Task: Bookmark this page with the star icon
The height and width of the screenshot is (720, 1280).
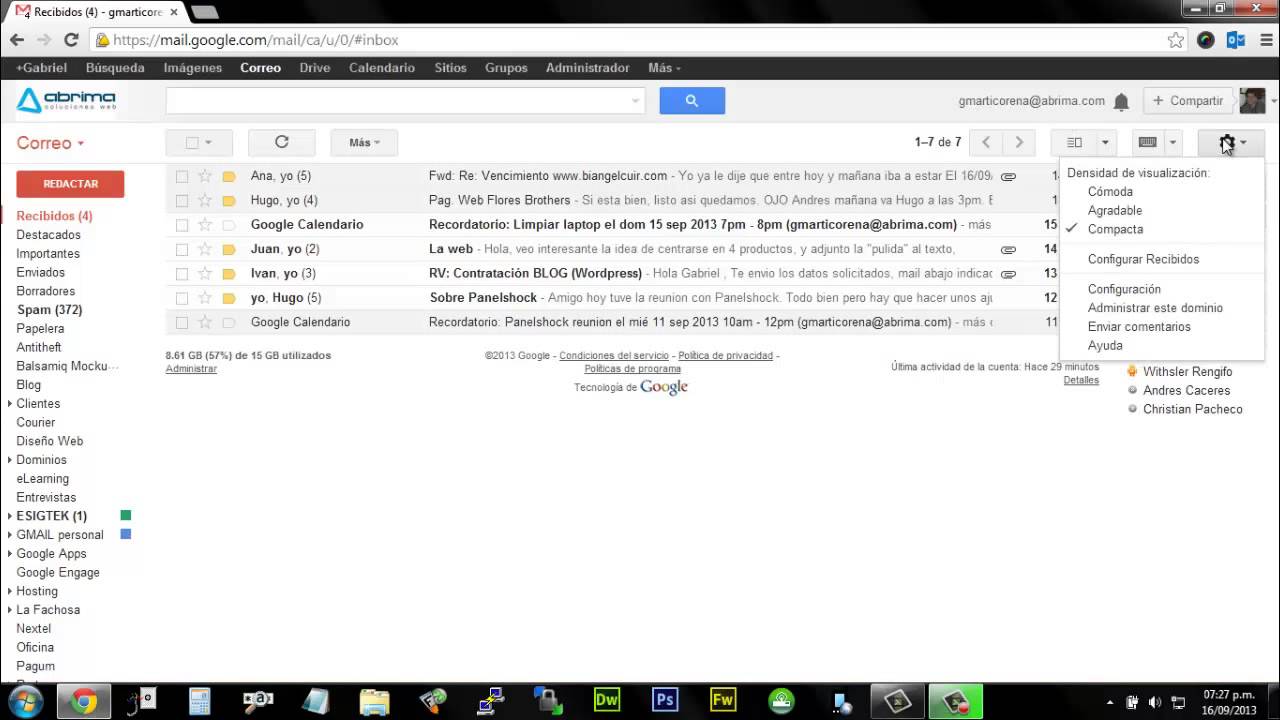Action: click(x=1176, y=40)
